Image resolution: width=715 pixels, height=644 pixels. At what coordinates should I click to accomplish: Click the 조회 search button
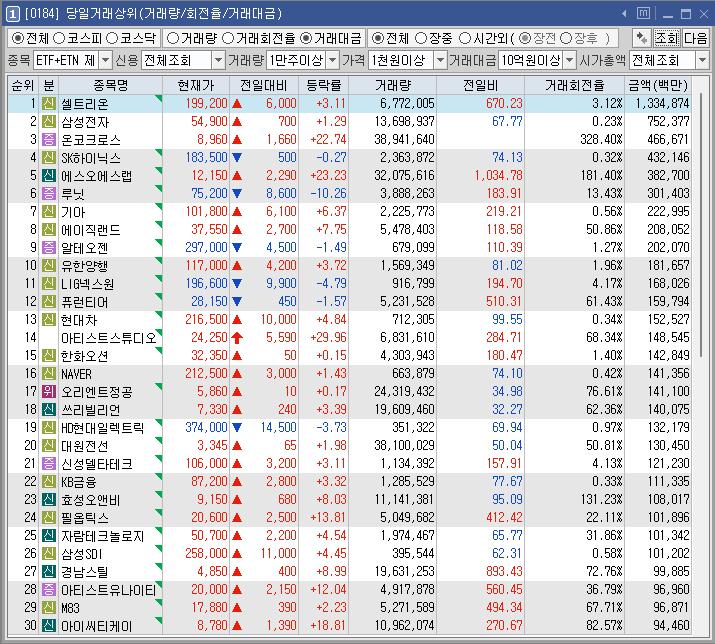[667, 38]
